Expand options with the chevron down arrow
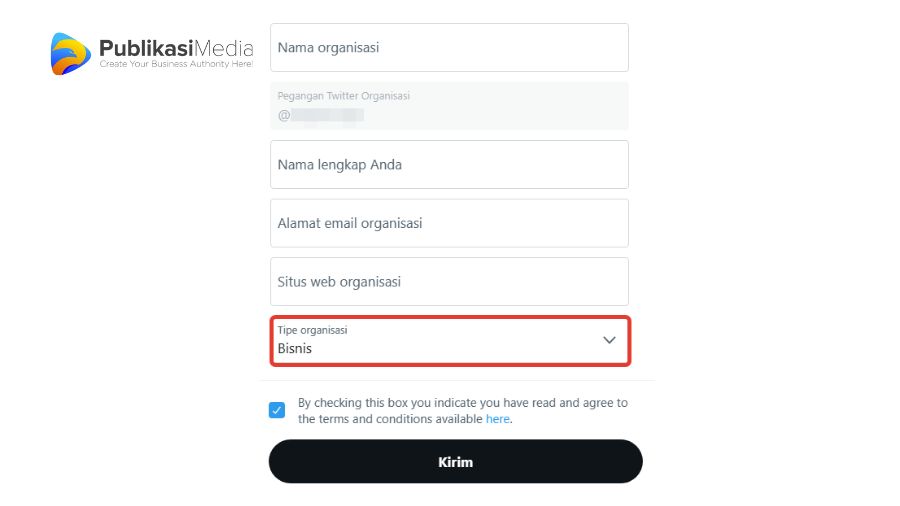This screenshot has height=506, width=900. pyautogui.click(x=609, y=340)
